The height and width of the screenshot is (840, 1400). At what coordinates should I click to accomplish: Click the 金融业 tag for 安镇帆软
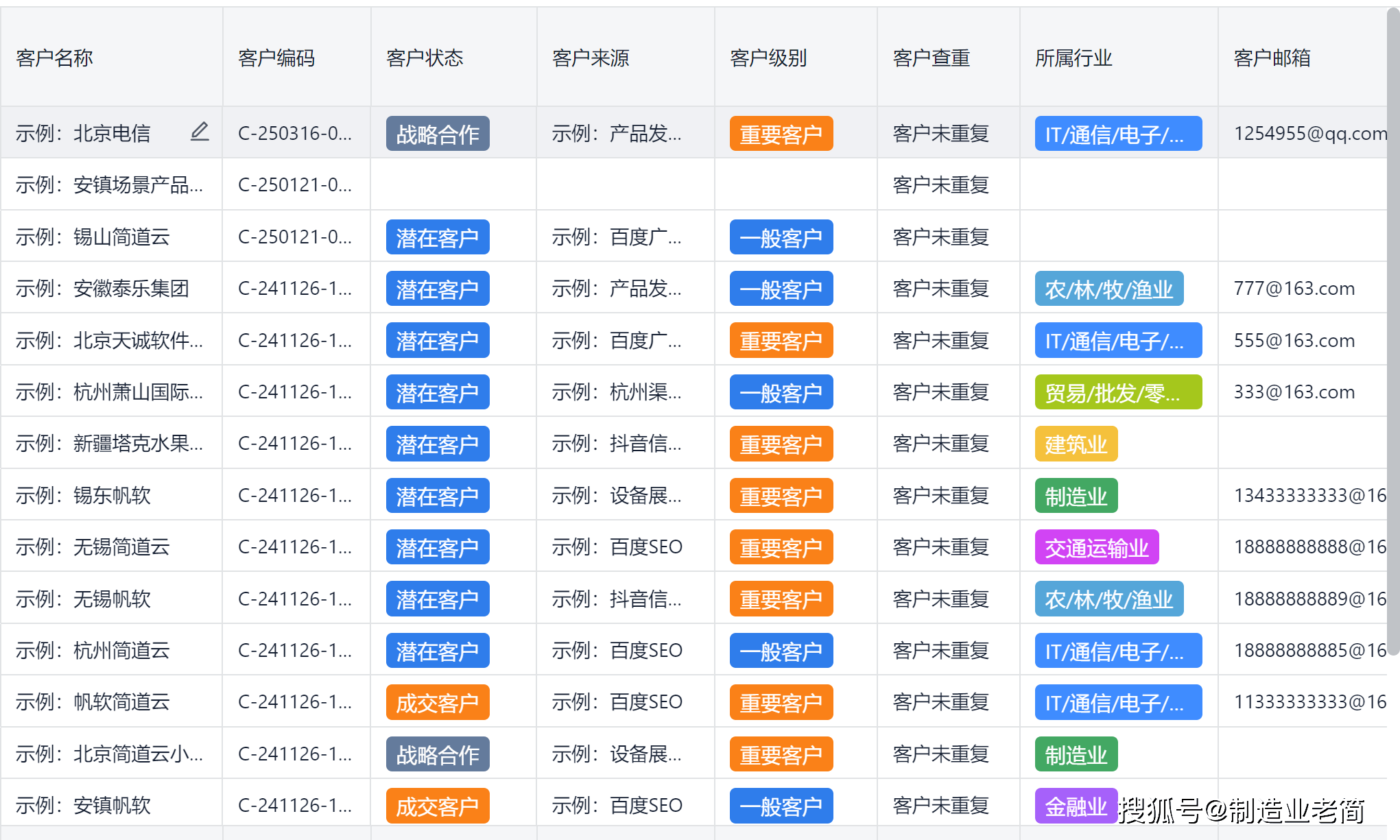tap(1076, 806)
